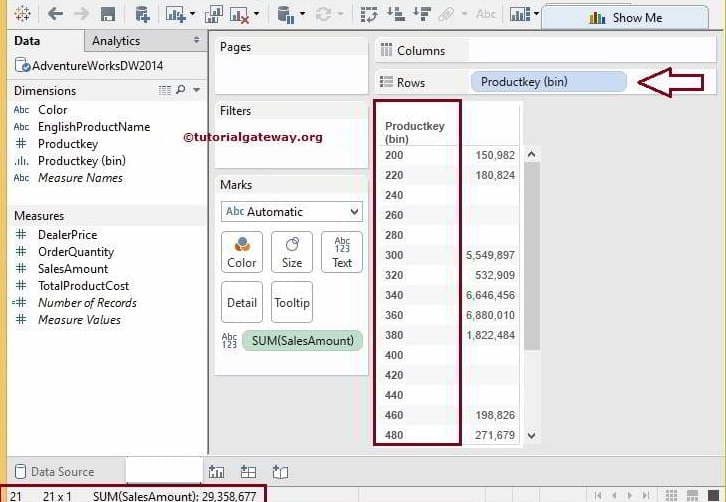Click the Sort Descending toolbar icon
This screenshot has width=726, height=502.
(422, 14)
